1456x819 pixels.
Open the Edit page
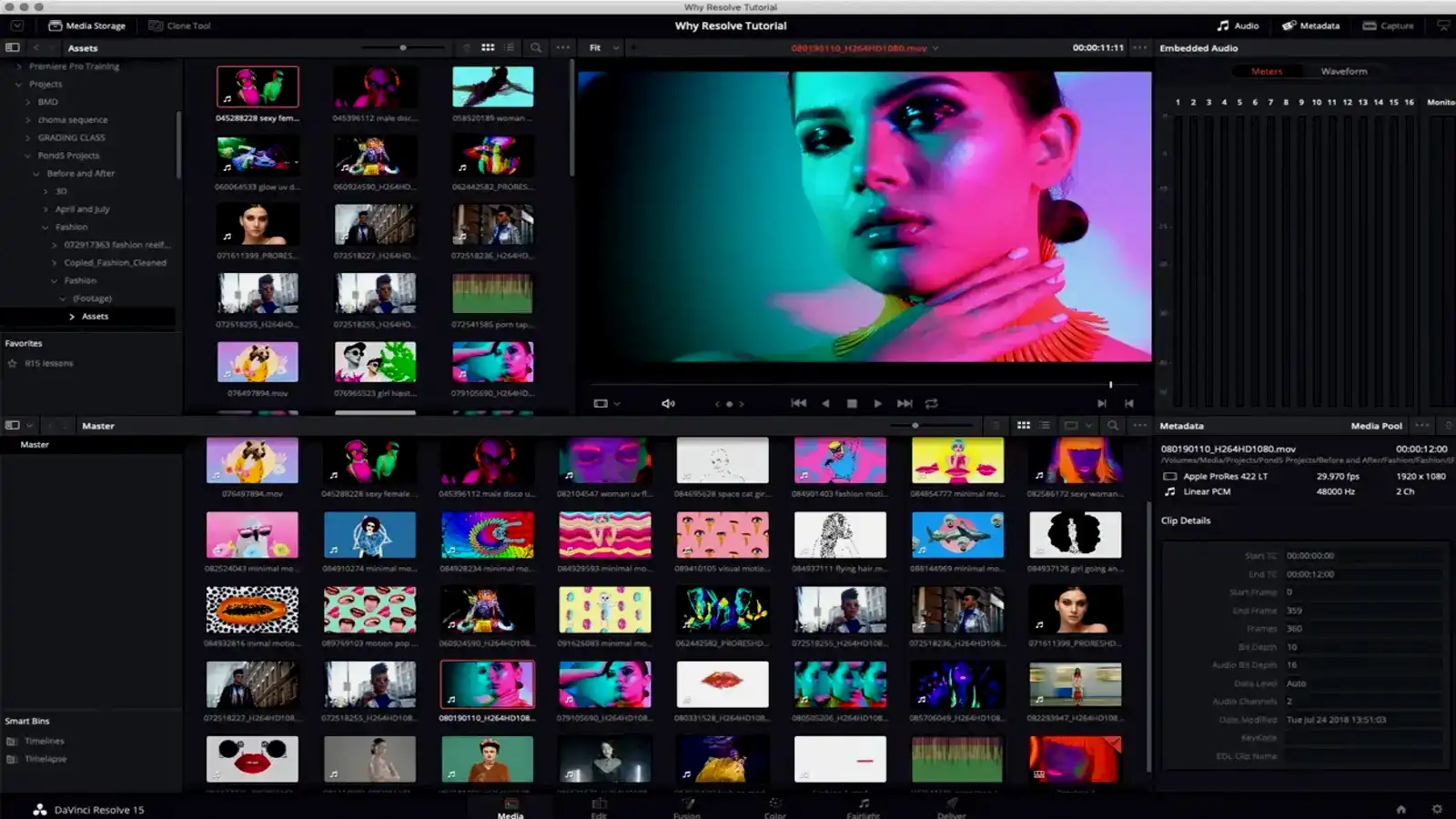click(x=598, y=808)
